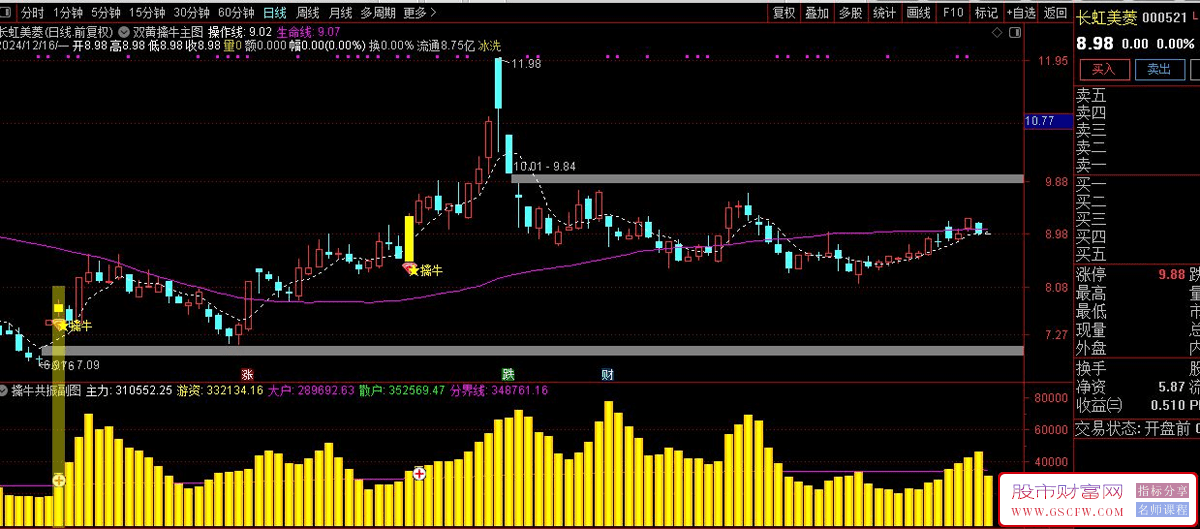Click the yellow signal candle above upper 擒牛
The image size is (1200, 529).
click(x=409, y=238)
